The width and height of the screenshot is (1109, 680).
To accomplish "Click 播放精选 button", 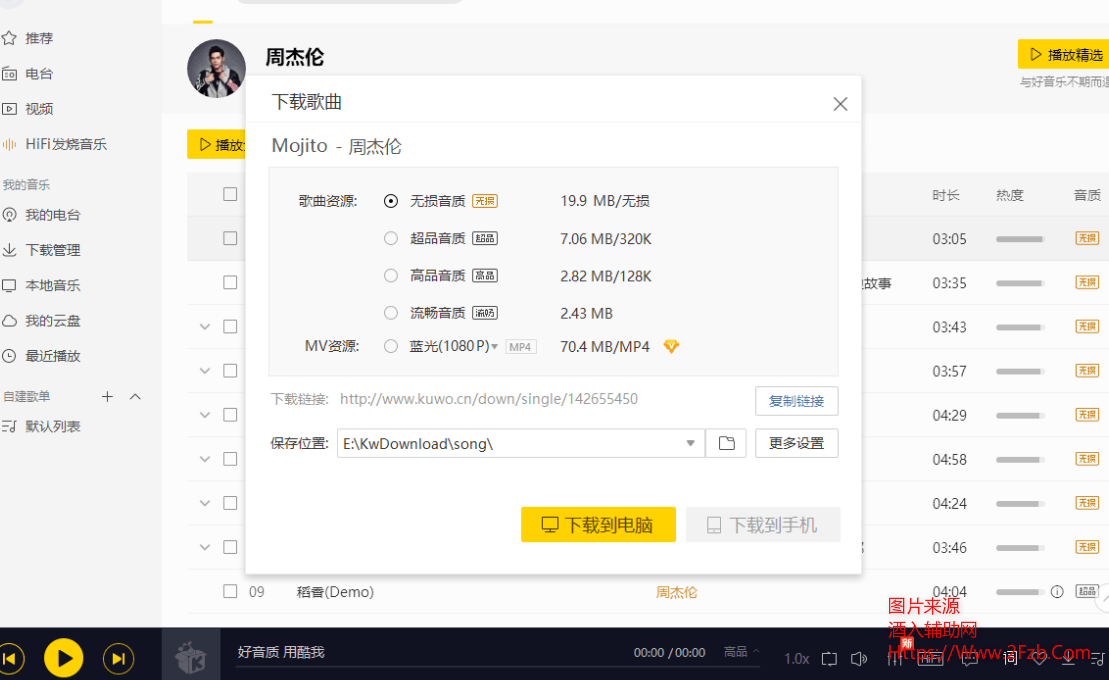I will tap(1065, 54).
